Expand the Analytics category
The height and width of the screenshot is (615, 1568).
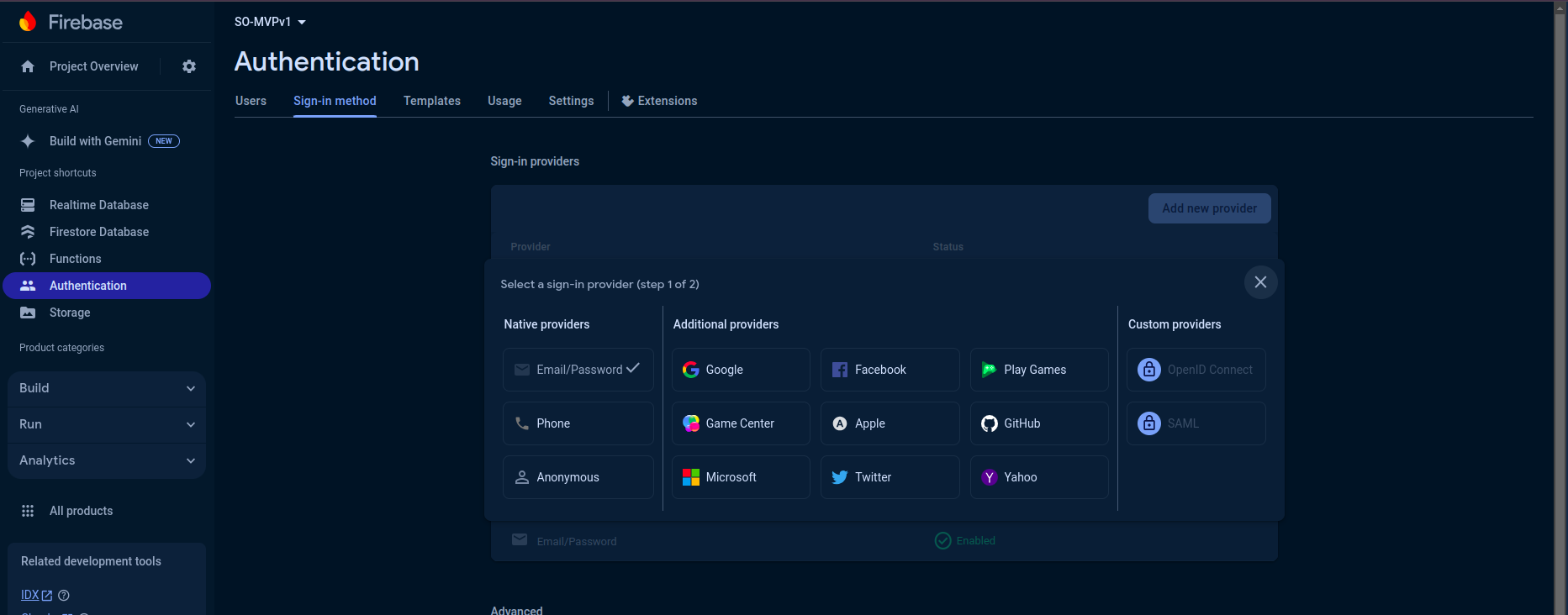pos(107,460)
